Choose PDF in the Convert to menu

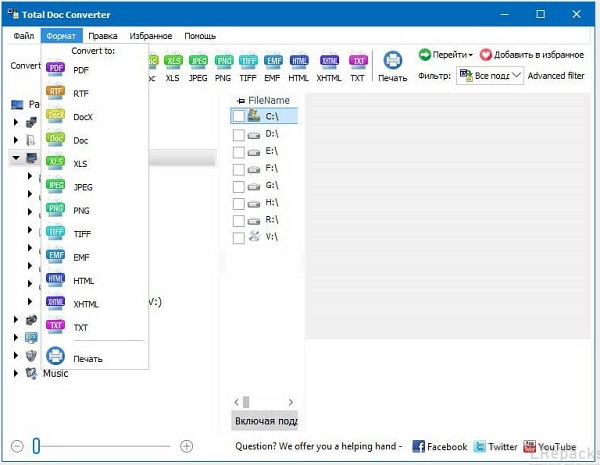95,70
